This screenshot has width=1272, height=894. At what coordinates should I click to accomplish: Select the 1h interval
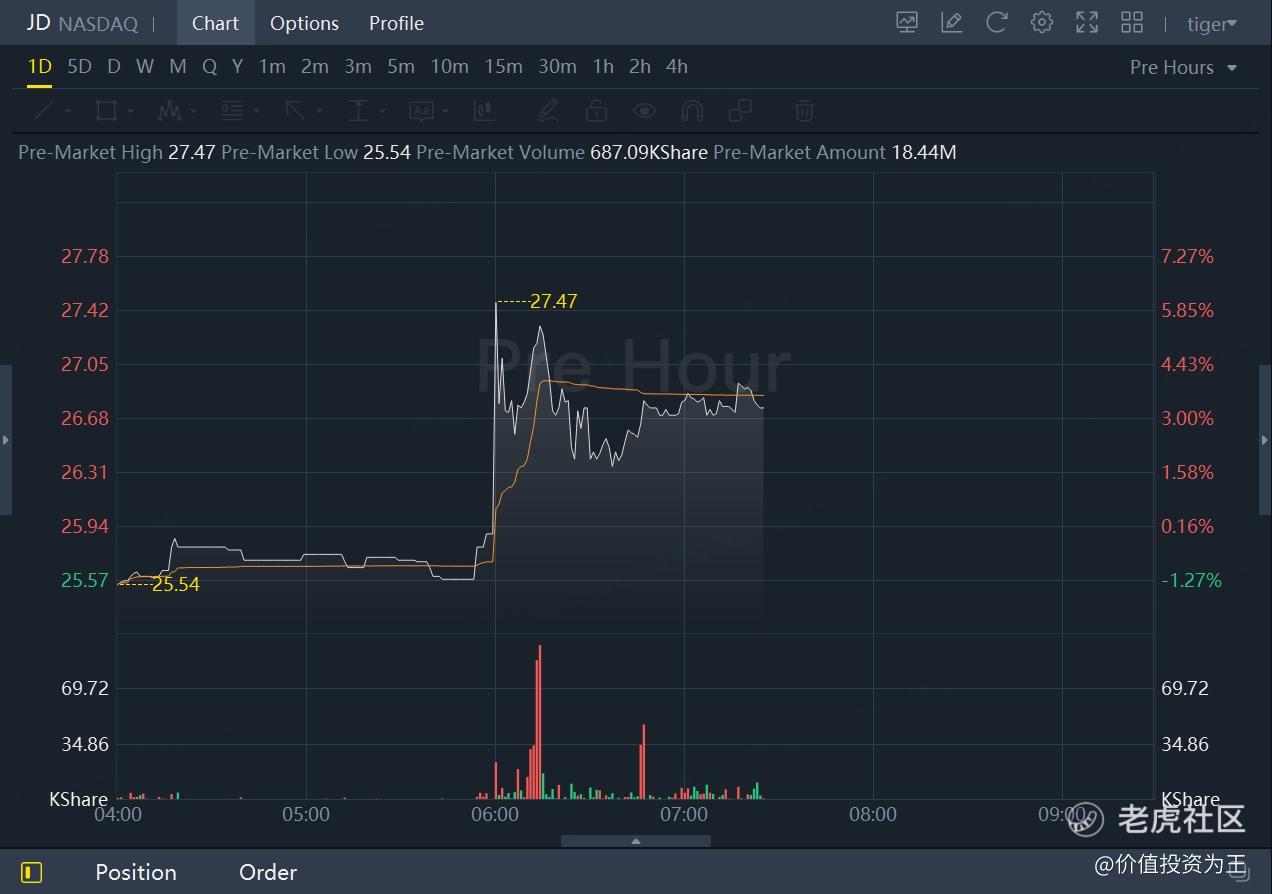(603, 66)
